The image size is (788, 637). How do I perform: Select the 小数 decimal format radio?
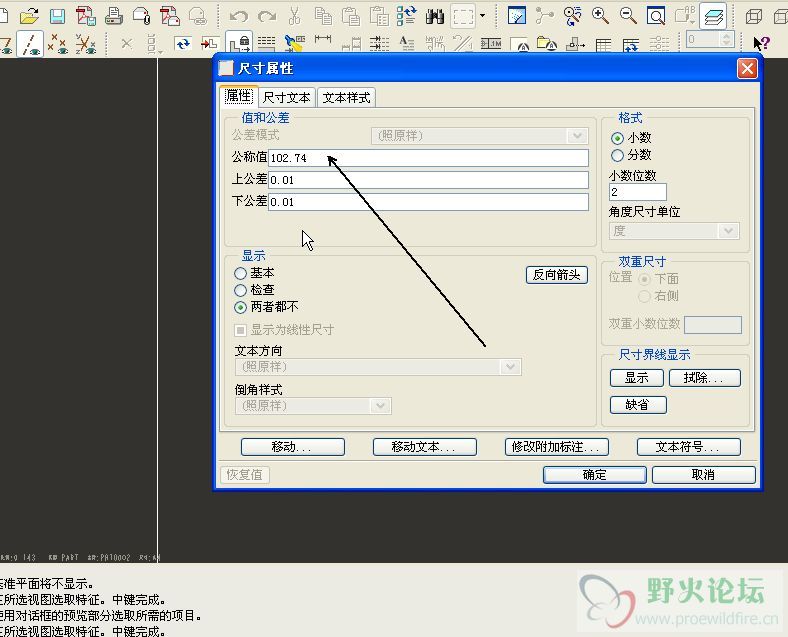(618, 138)
